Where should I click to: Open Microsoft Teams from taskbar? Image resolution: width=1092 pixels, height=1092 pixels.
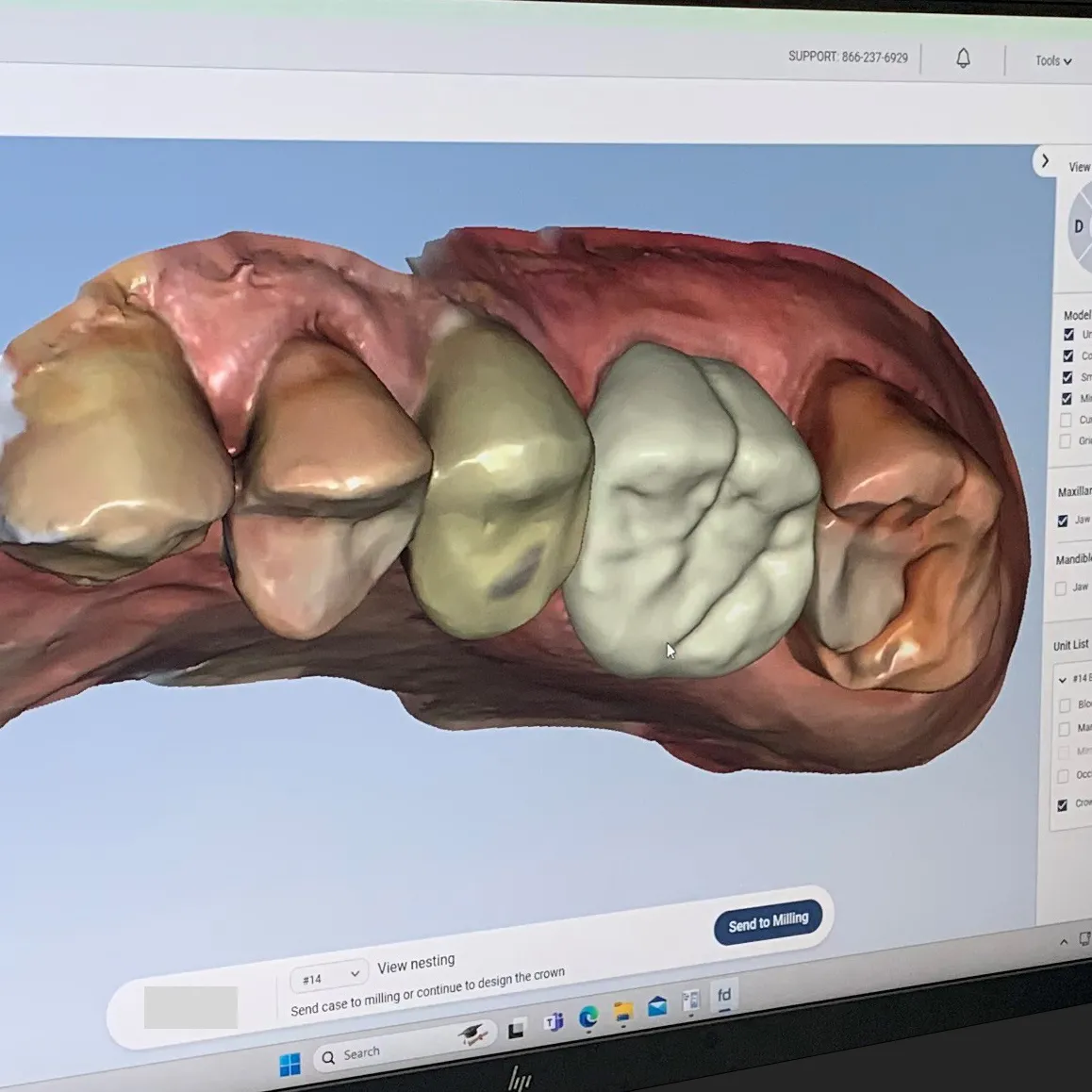tap(554, 1023)
